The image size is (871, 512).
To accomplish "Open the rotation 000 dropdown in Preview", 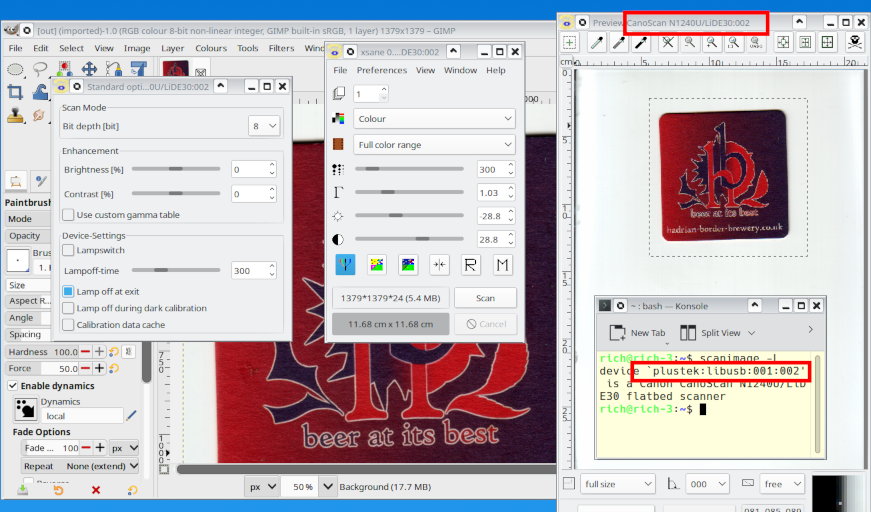I will 707,484.
